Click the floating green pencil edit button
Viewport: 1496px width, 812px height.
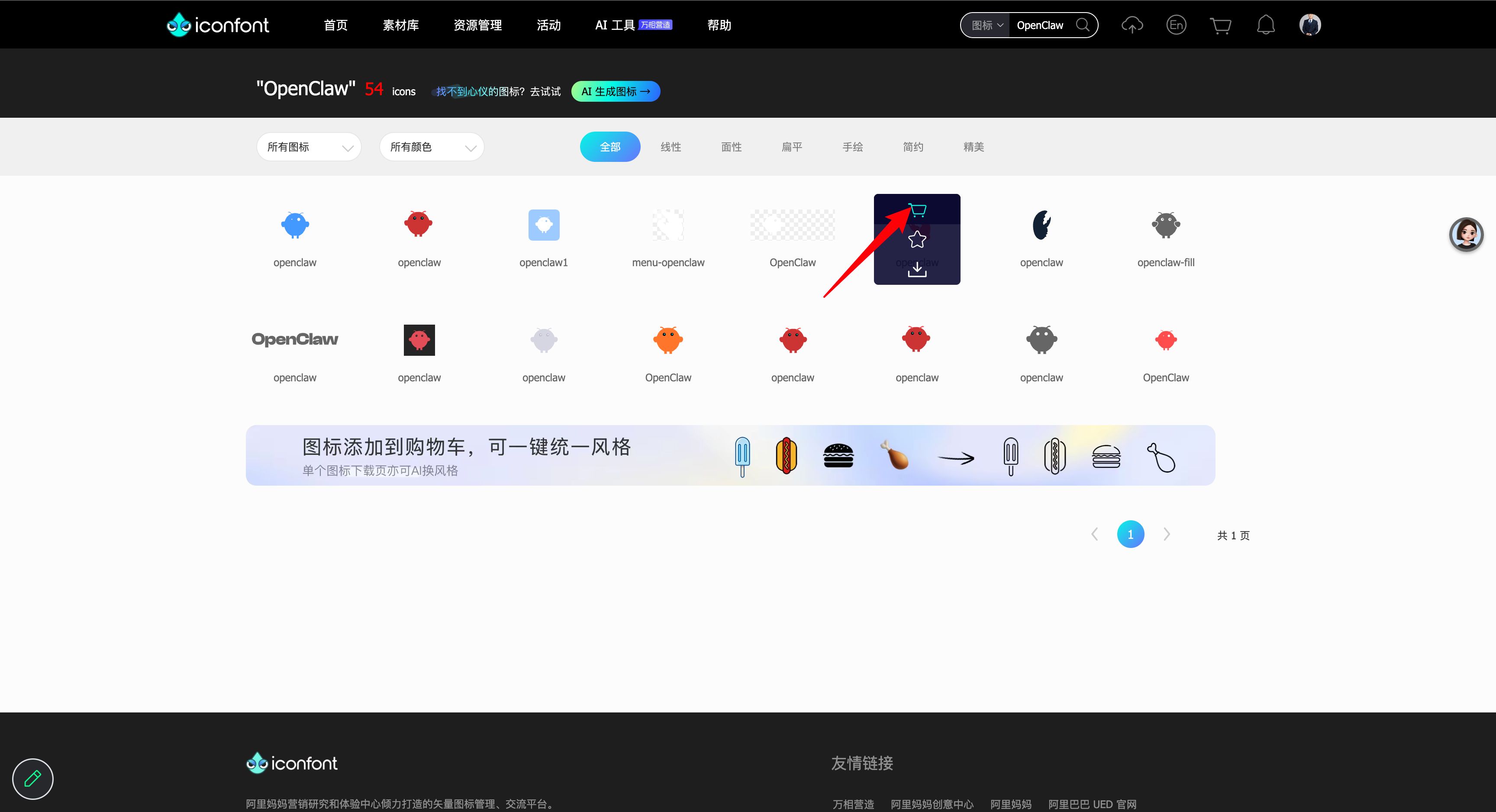click(32, 778)
